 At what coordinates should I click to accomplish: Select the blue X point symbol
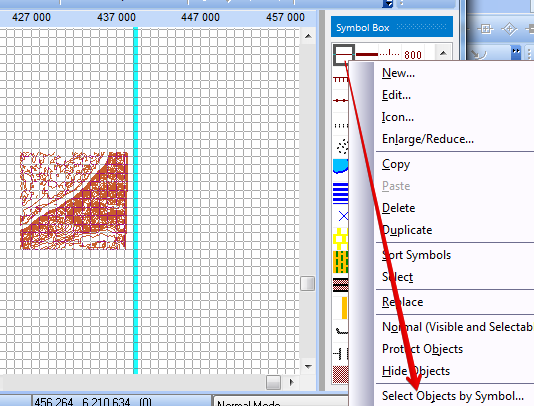coord(343,216)
